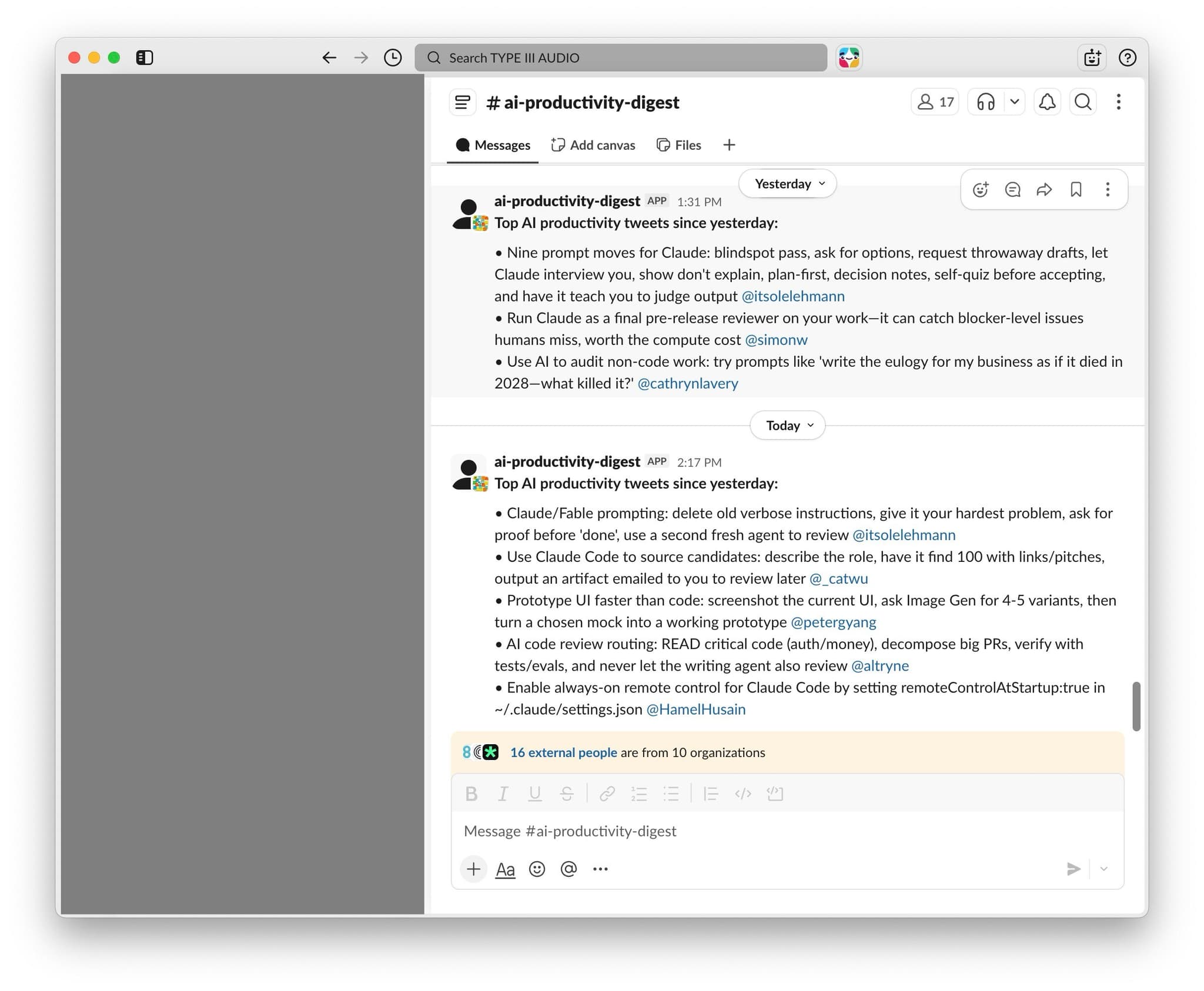Toggle strikethrough formatting

click(567, 794)
